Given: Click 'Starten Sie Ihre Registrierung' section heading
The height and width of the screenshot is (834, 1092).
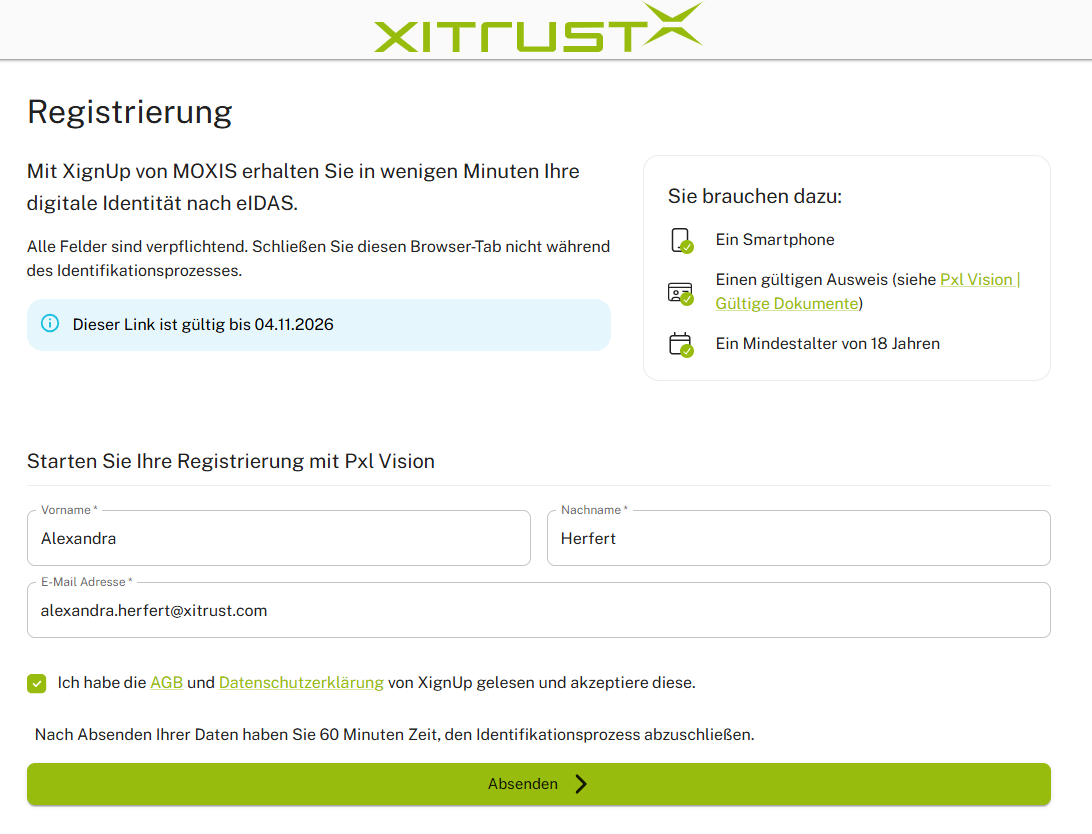Looking at the screenshot, I should [231, 461].
